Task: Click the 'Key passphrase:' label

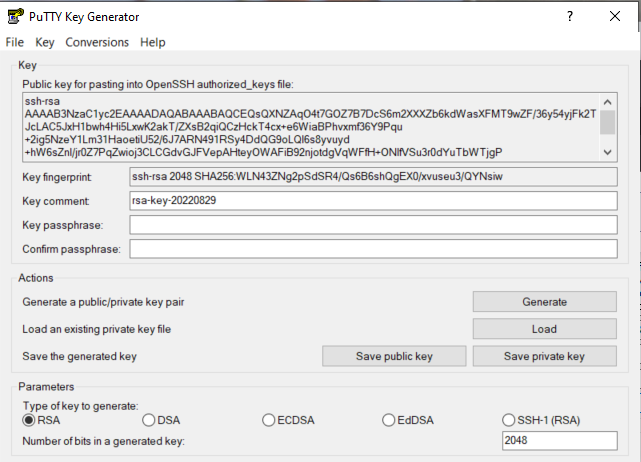Action: [x=63, y=225]
